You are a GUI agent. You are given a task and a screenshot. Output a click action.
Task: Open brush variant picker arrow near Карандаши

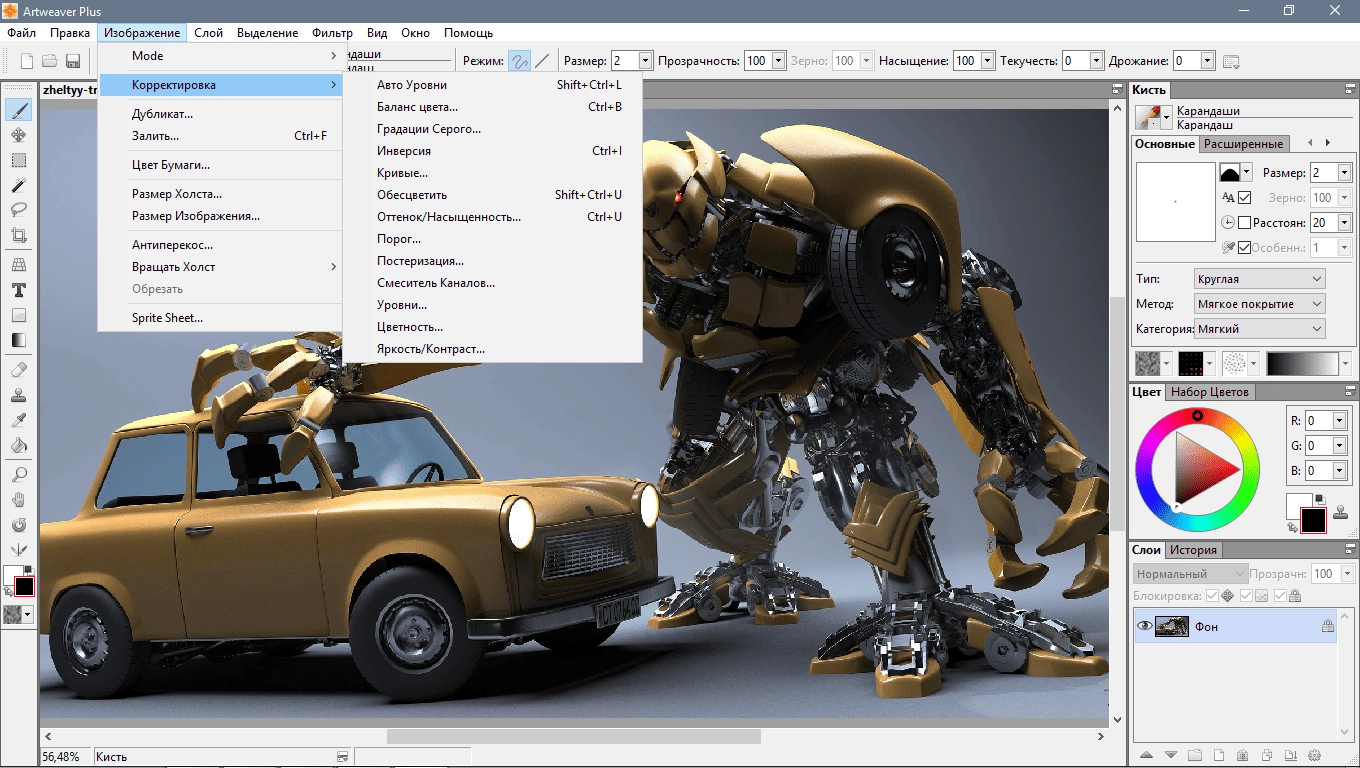(x=1166, y=118)
